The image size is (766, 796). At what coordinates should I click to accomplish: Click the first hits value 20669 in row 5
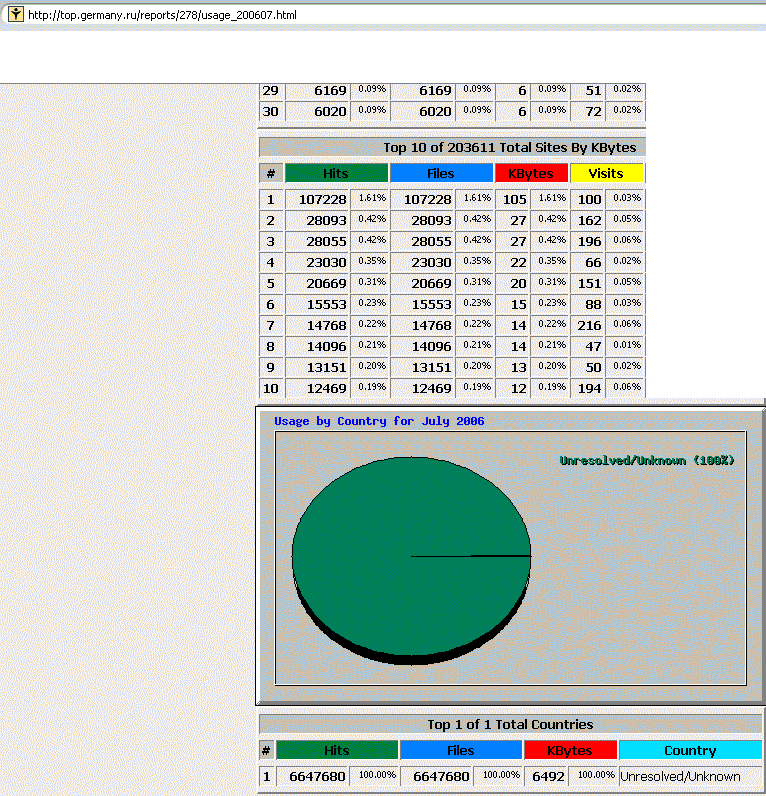point(326,283)
